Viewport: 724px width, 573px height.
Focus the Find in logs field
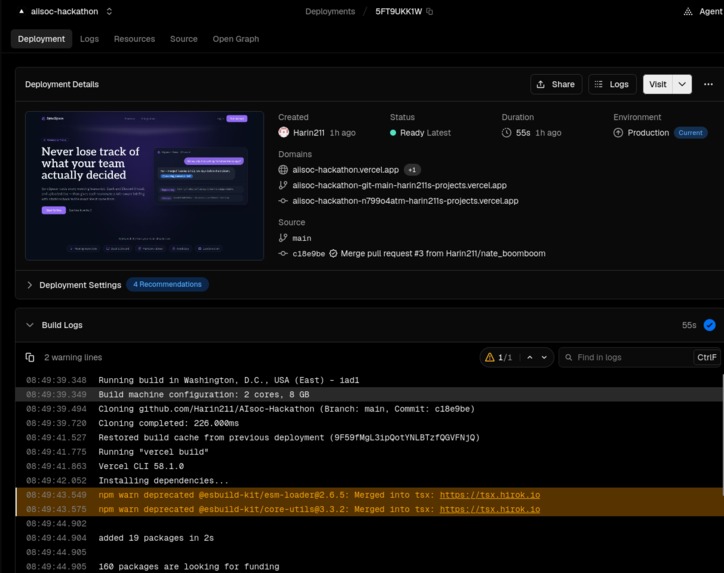(626, 357)
